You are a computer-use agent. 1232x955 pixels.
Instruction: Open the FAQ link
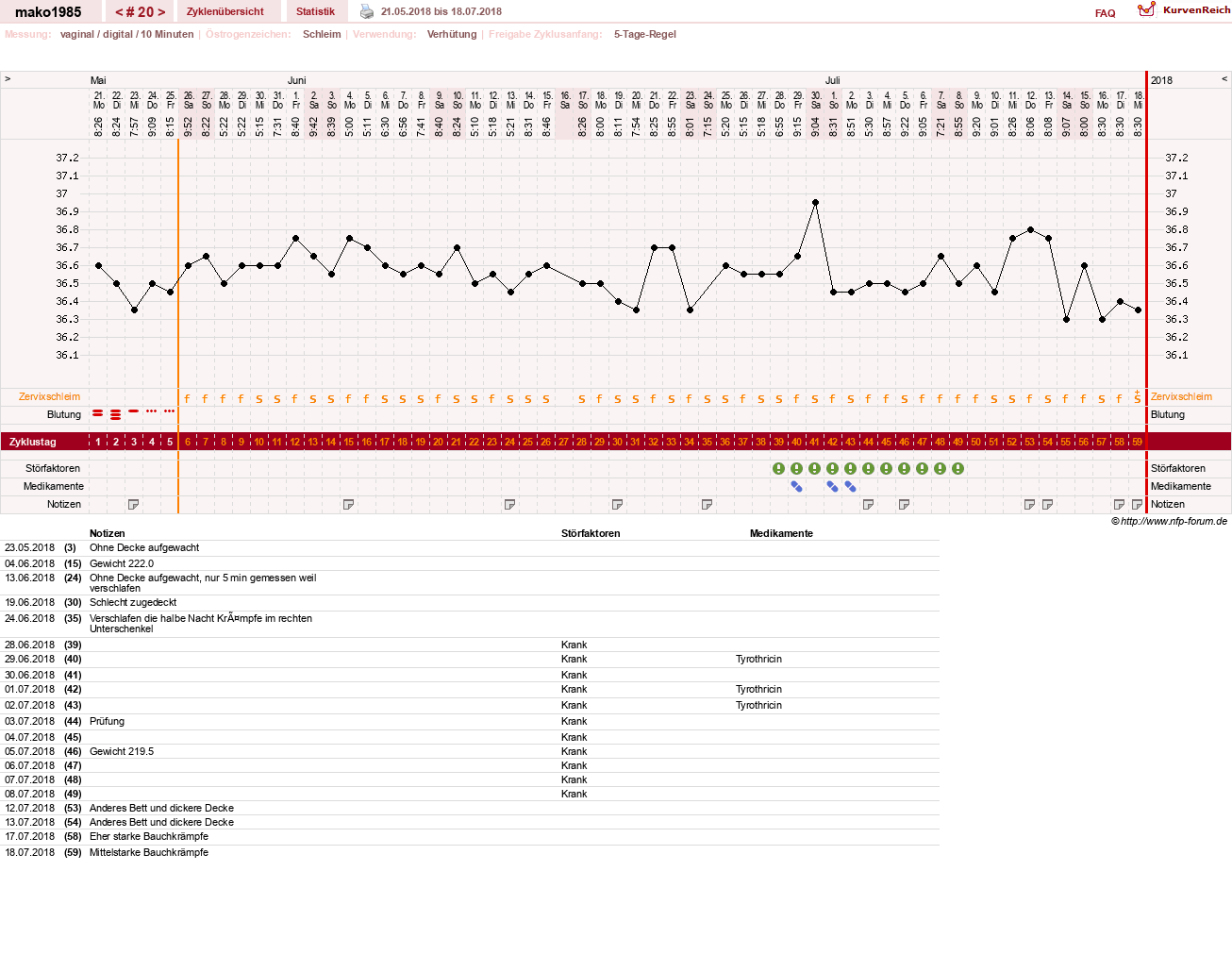click(1106, 13)
